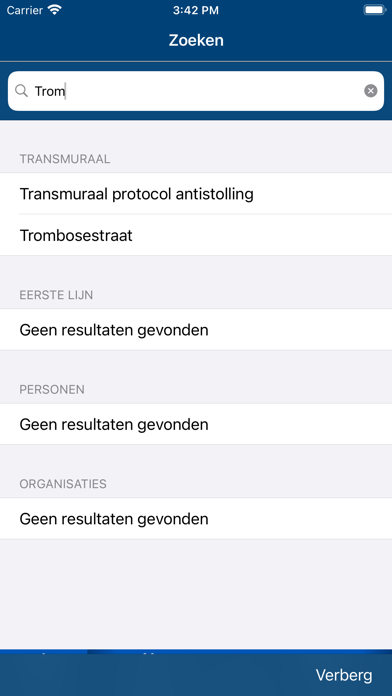Tap the 3:42 PM clock
This screenshot has width=392, height=696.
196,10
